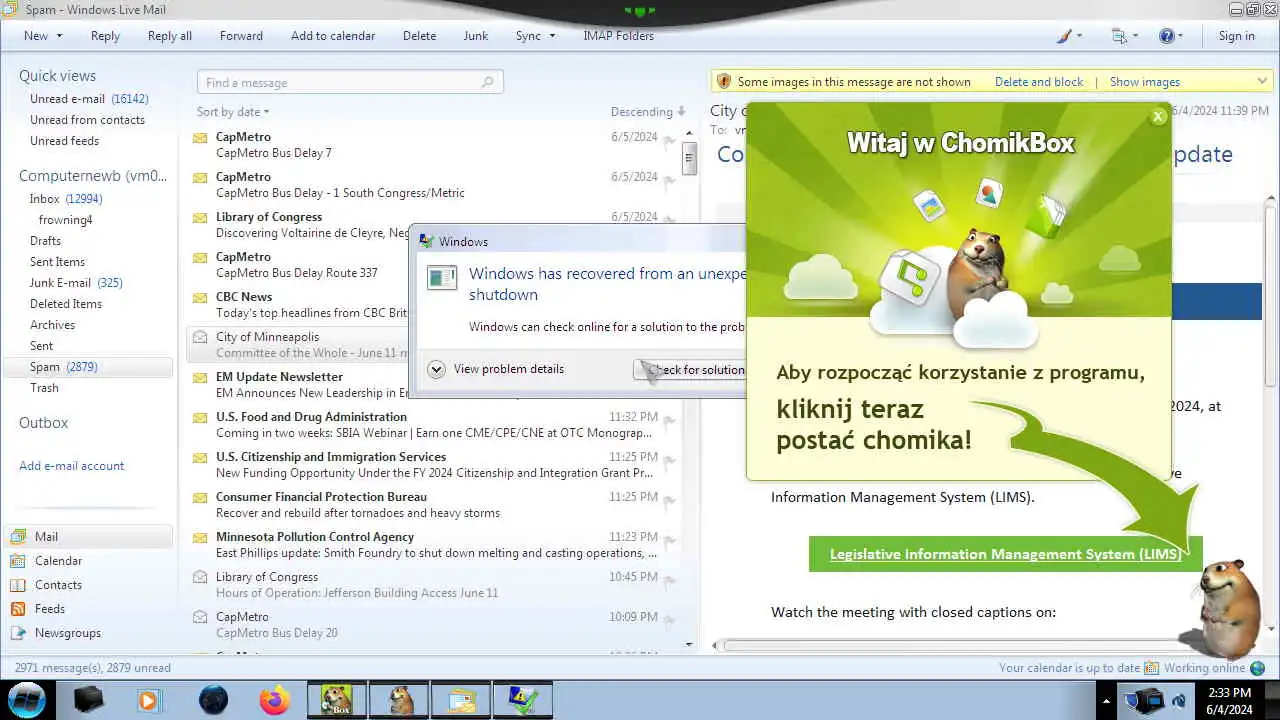1280x720 pixels.
Task: Click Reply in the toolbar
Action: tap(105, 36)
